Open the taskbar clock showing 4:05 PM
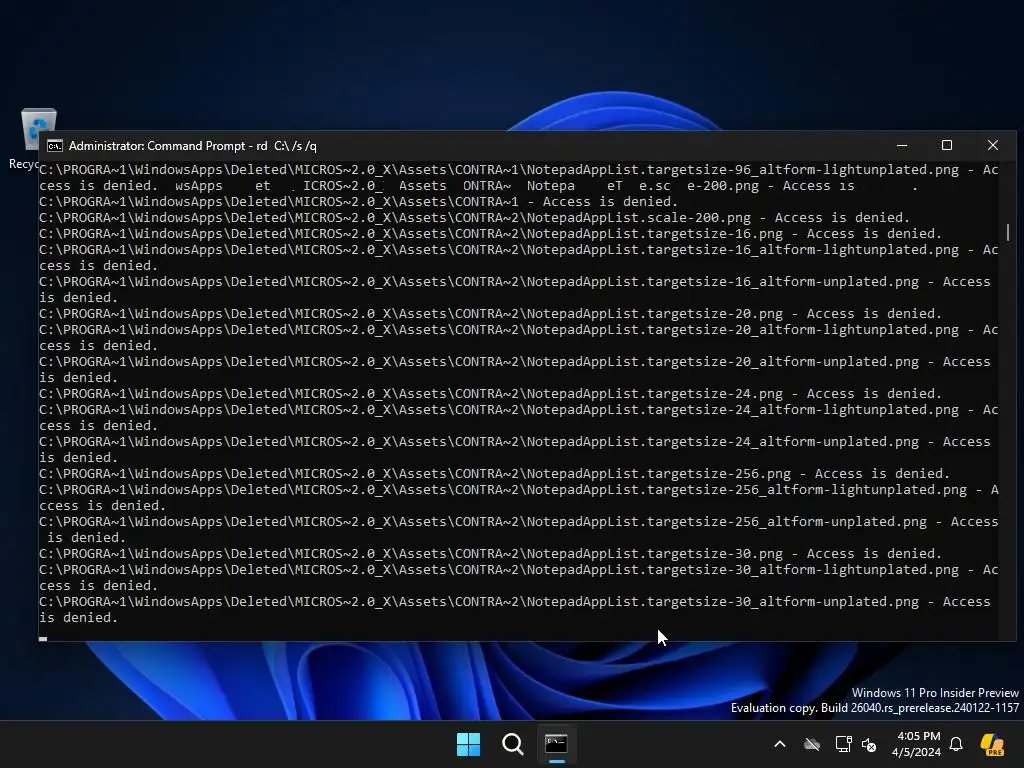Screen dimensions: 1024x768 (x=916, y=744)
